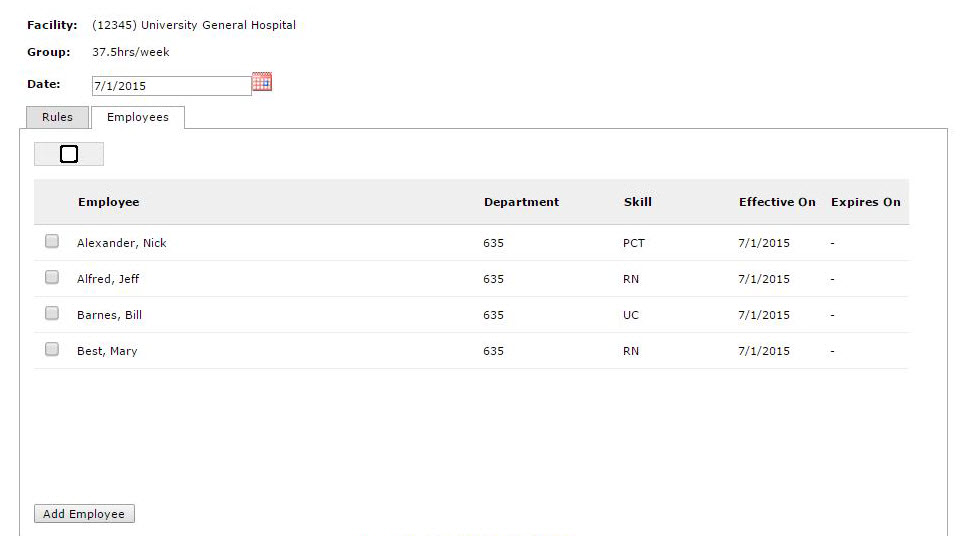The width and height of the screenshot is (972, 536).
Task: Click the UC skill cell for Barnes
Action: click(x=630, y=315)
